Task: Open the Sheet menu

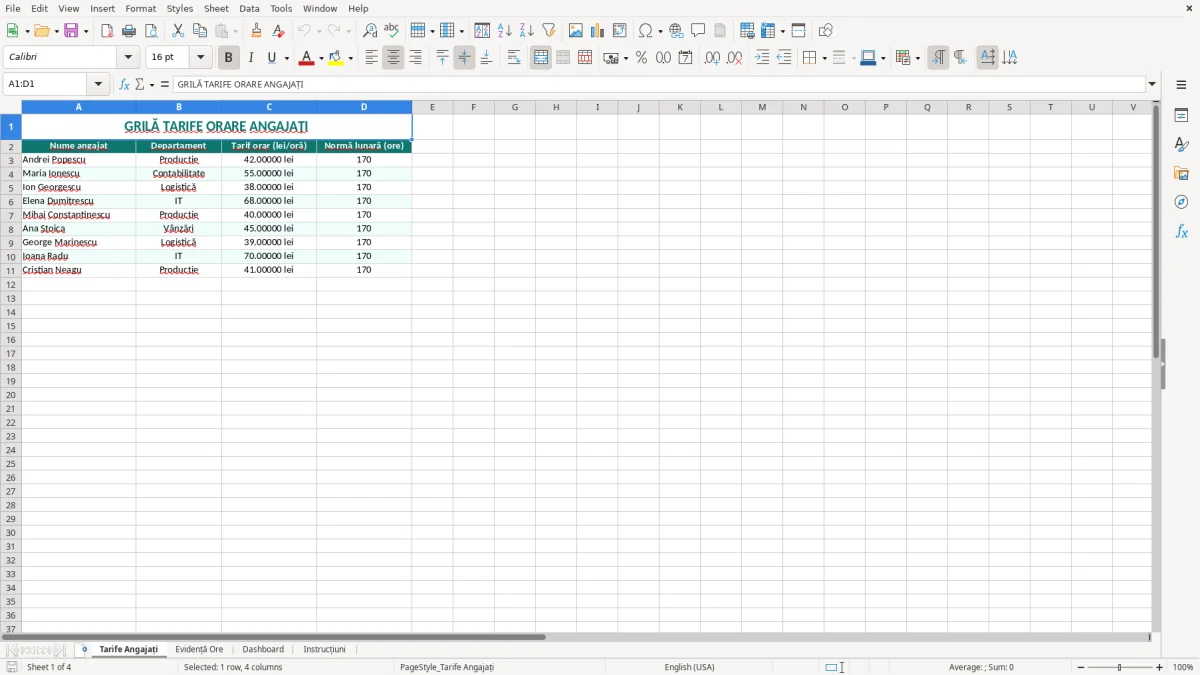Action: pyautogui.click(x=216, y=8)
